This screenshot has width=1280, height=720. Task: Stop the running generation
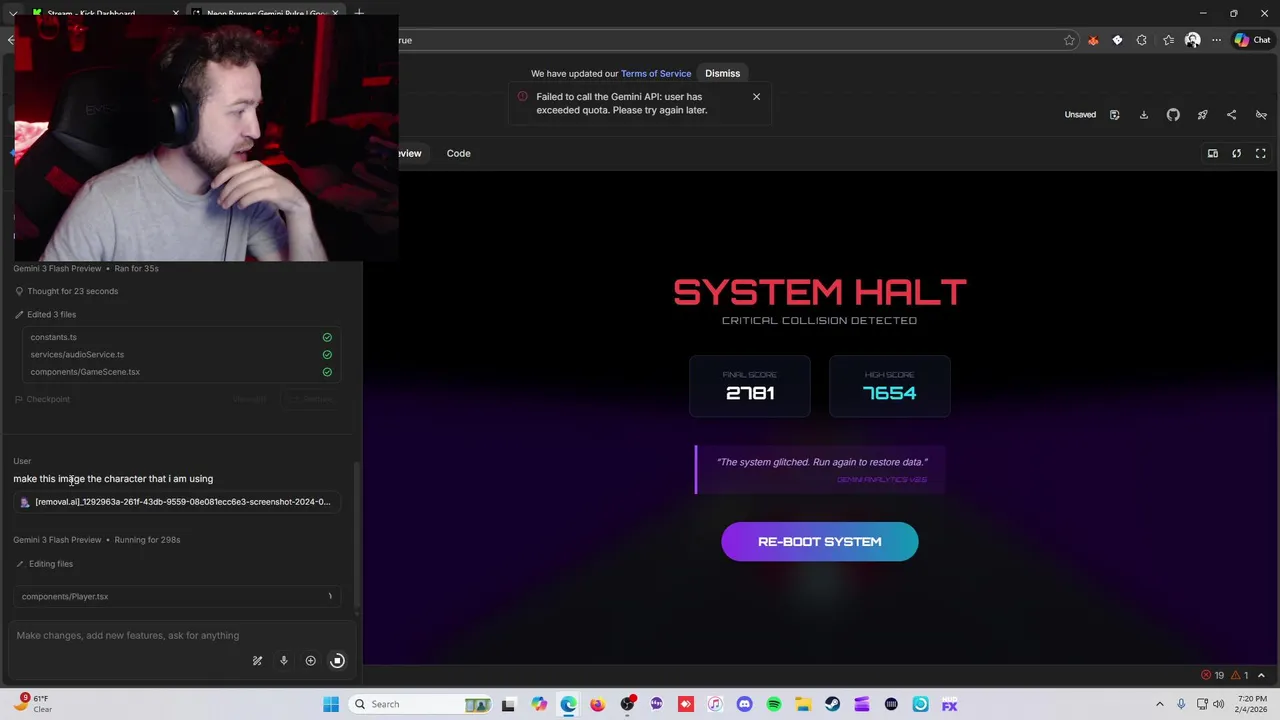click(337, 660)
